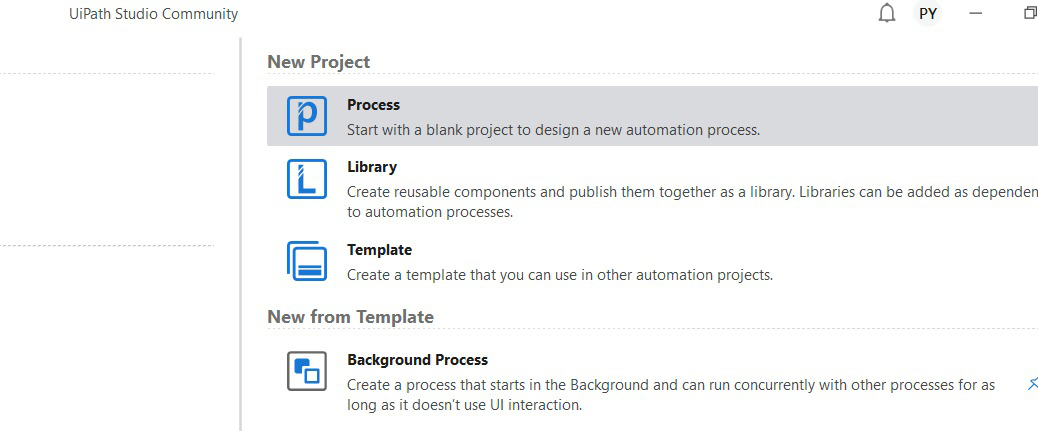The height and width of the screenshot is (431, 1038).
Task: Click the 'Start with a blank project' description
Action: (x=553, y=130)
